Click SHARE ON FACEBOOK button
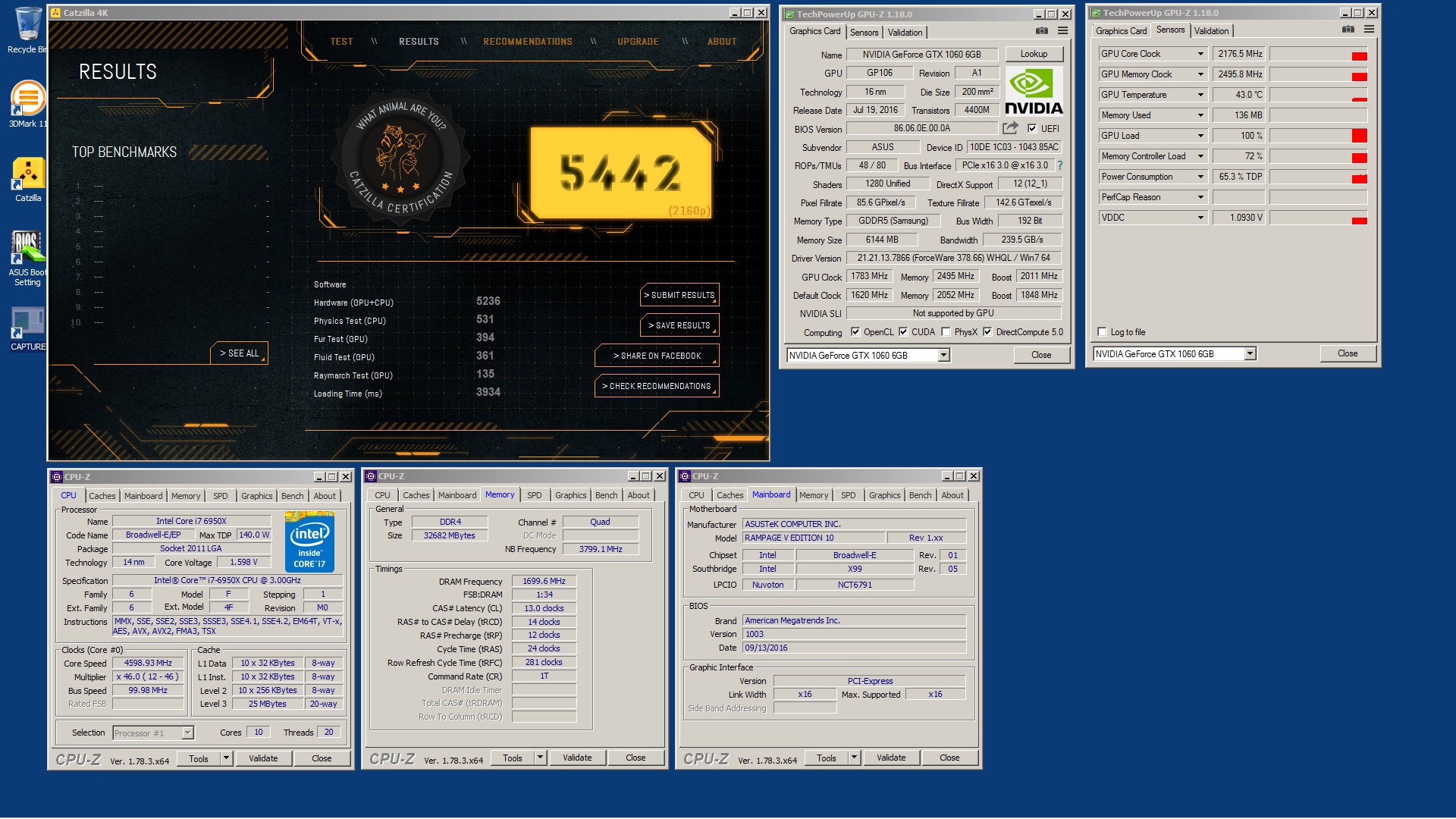This screenshot has height=819, width=1456. coord(657,356)
